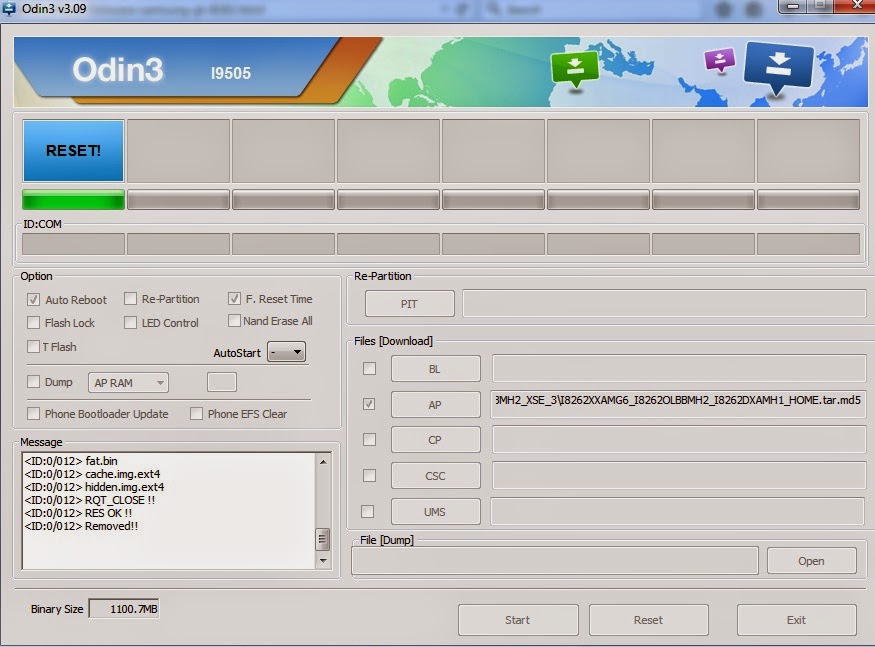Viewport: 875px width, 647px height.
Task: Click the Odin3 app icon in title bar
Action: click(9, 8)
